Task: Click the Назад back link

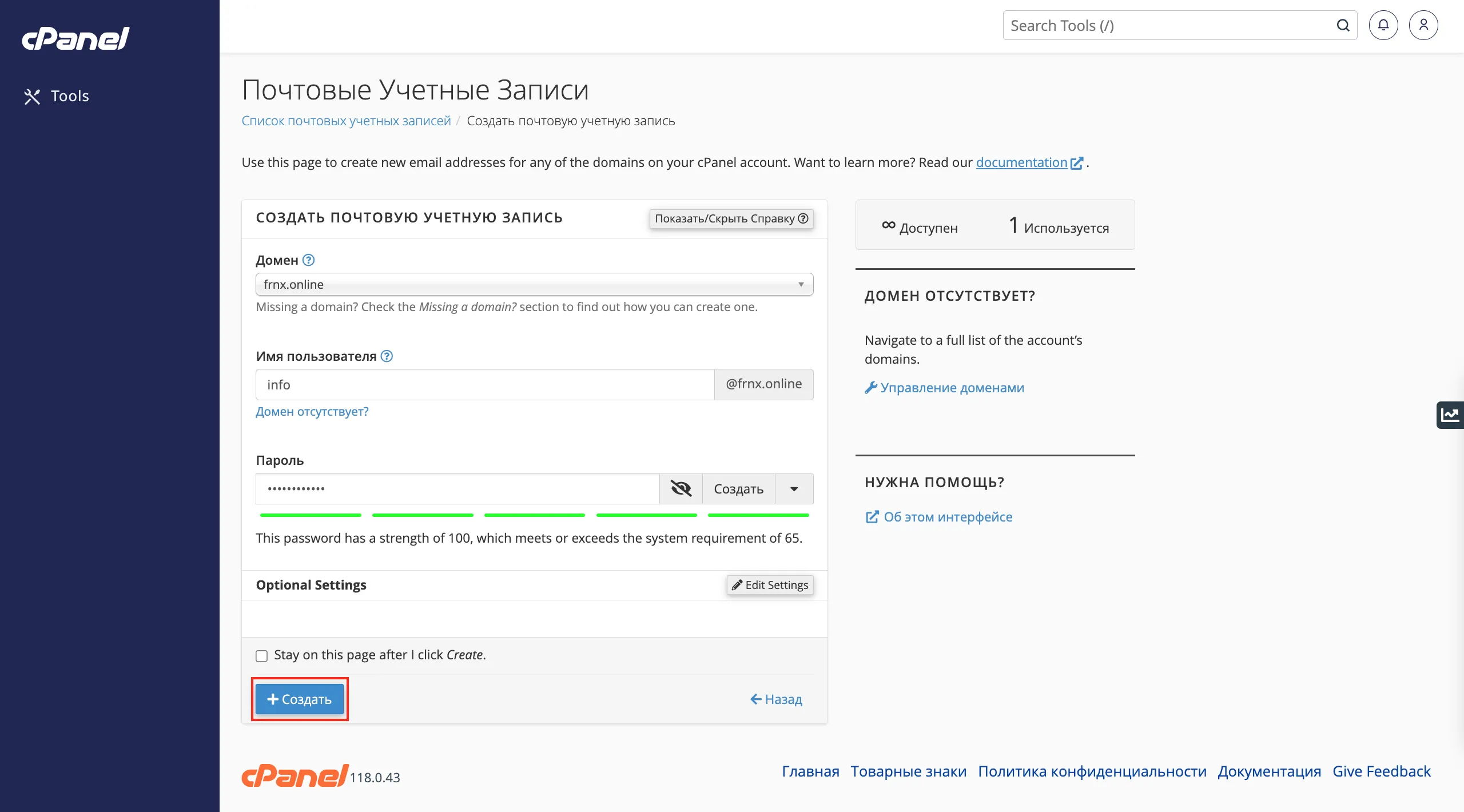Action: pyautogui.click(x=776, y=699)
